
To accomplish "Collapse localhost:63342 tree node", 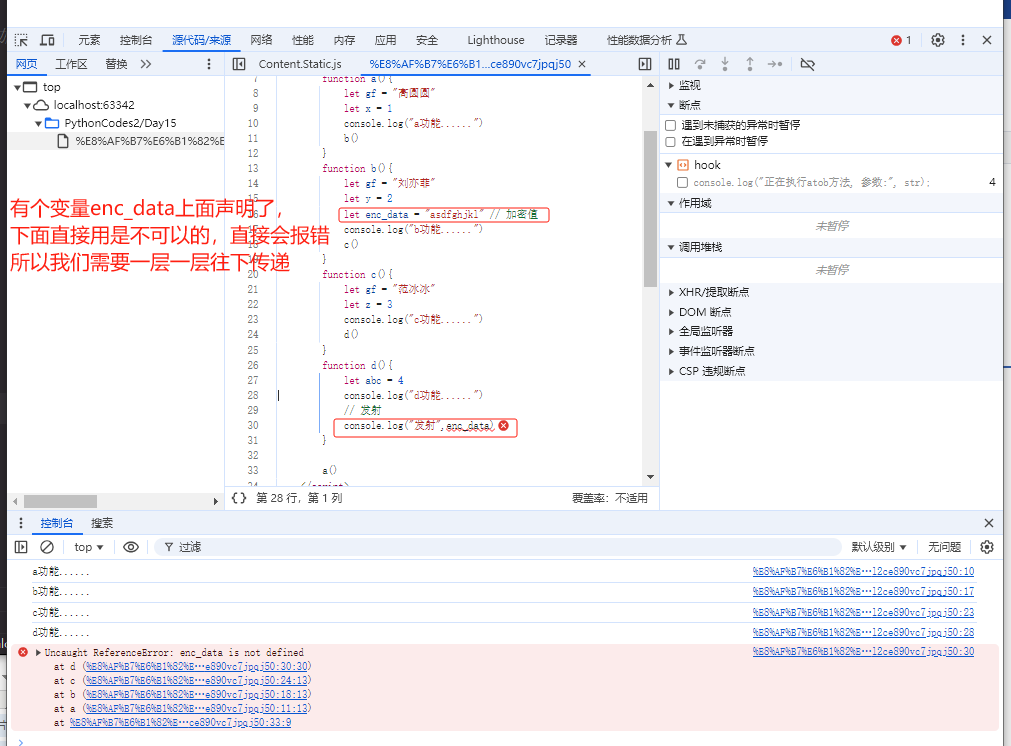I will pos(28,105).
